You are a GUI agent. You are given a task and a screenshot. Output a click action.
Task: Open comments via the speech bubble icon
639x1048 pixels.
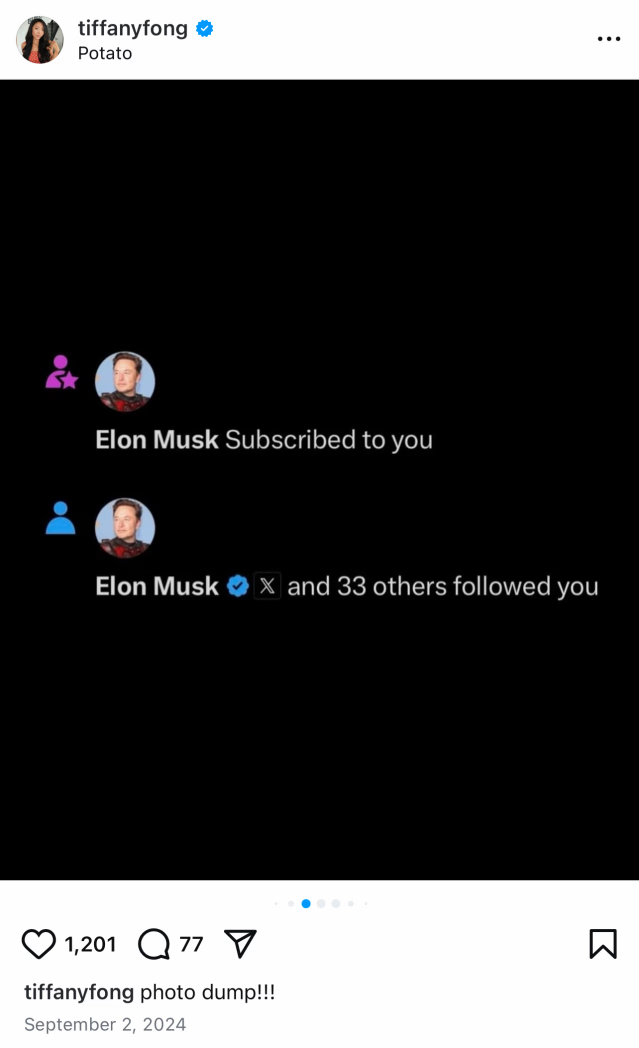(x=154, y=944)
